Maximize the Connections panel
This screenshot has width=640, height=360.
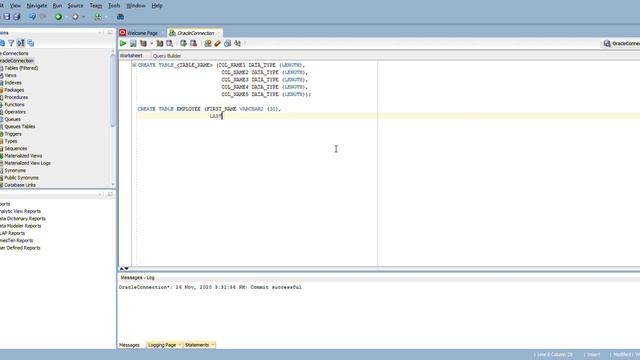(x=110, y=32)
